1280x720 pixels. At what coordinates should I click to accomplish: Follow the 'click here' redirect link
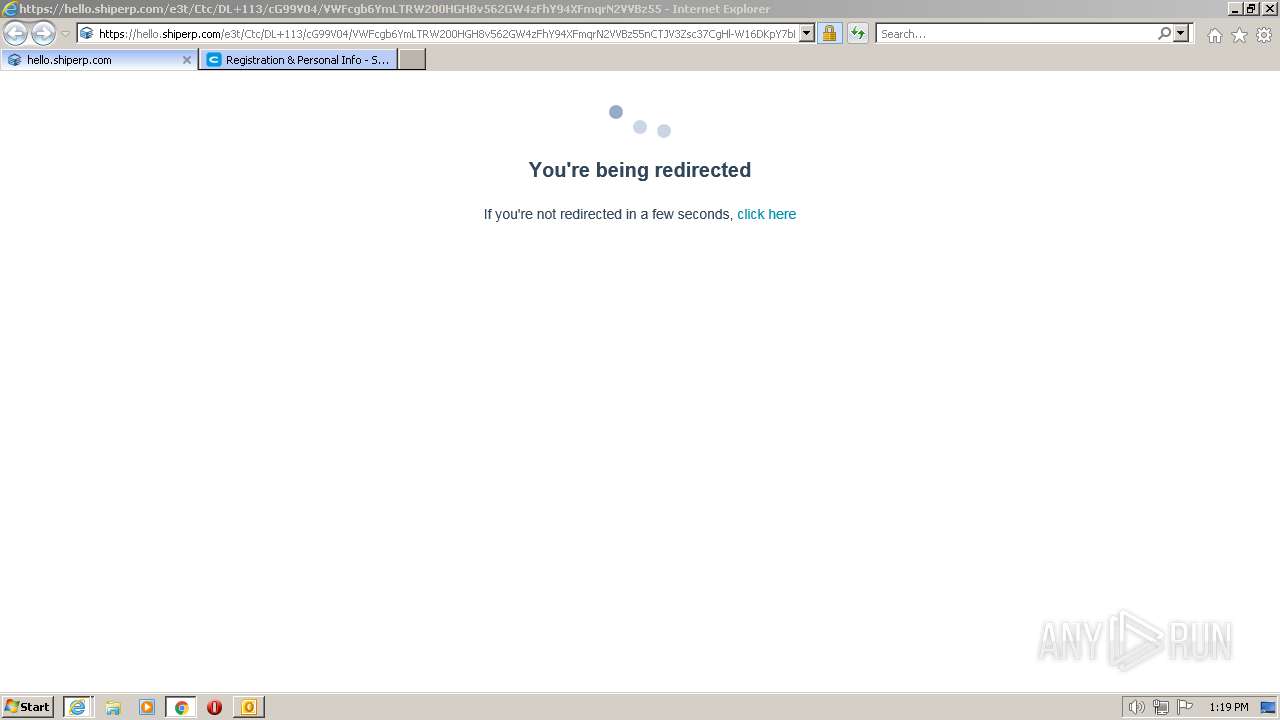pos(766,214)
